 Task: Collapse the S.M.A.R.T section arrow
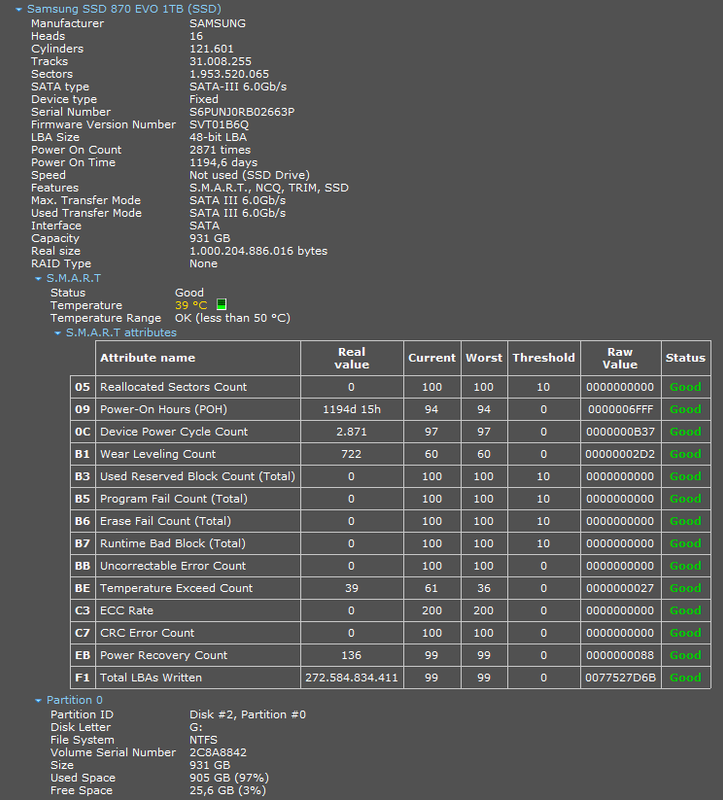[38, 279]
